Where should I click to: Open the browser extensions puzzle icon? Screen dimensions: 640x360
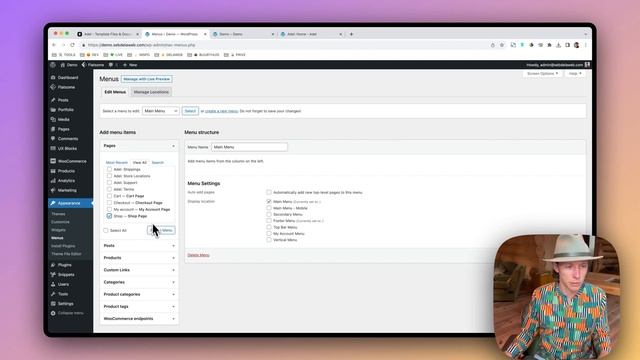pos(549,45)
